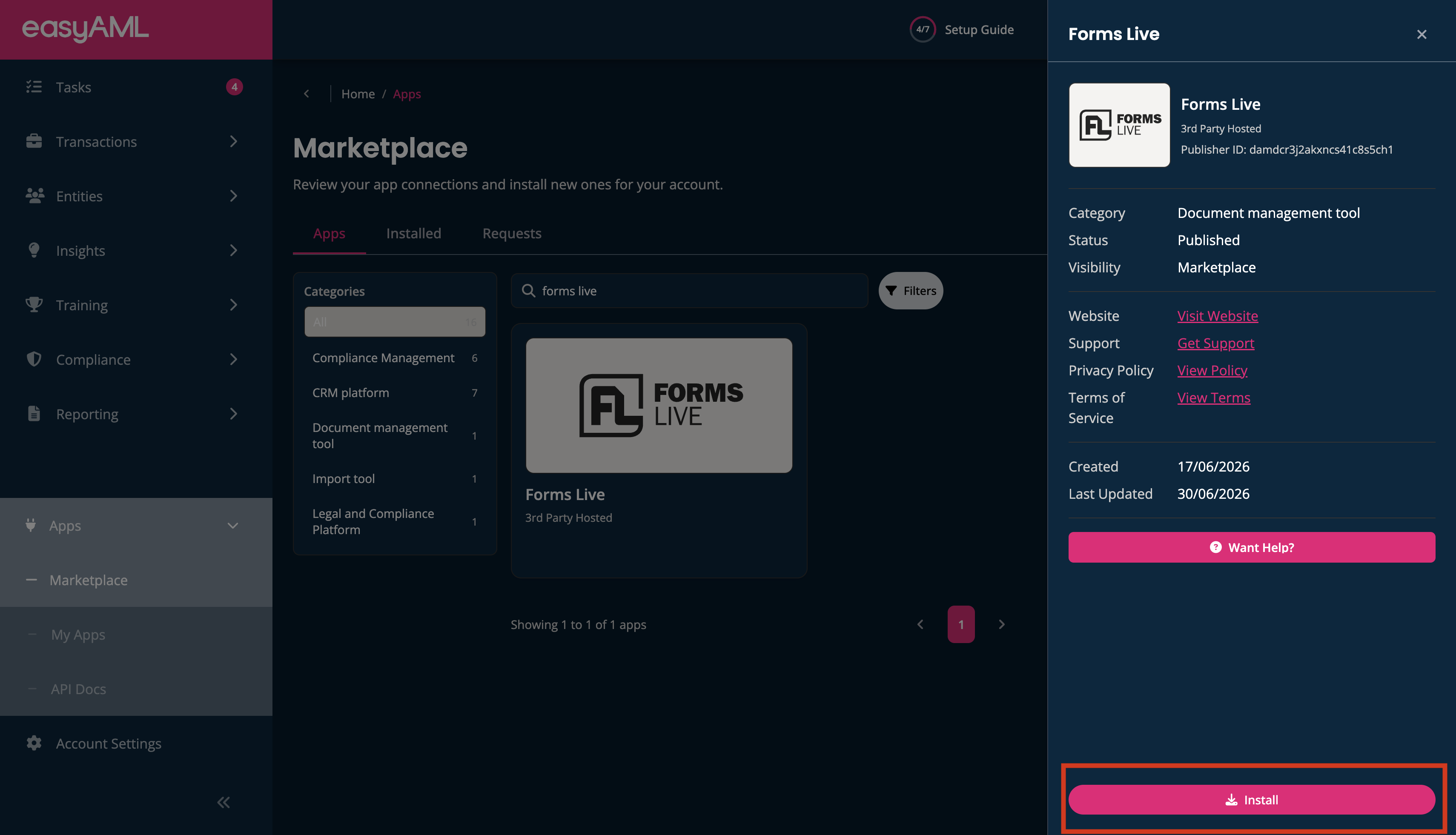Click the Tasks badge showing 4
This screenshot has width=1456, height=835.
(x=234, y=86)
